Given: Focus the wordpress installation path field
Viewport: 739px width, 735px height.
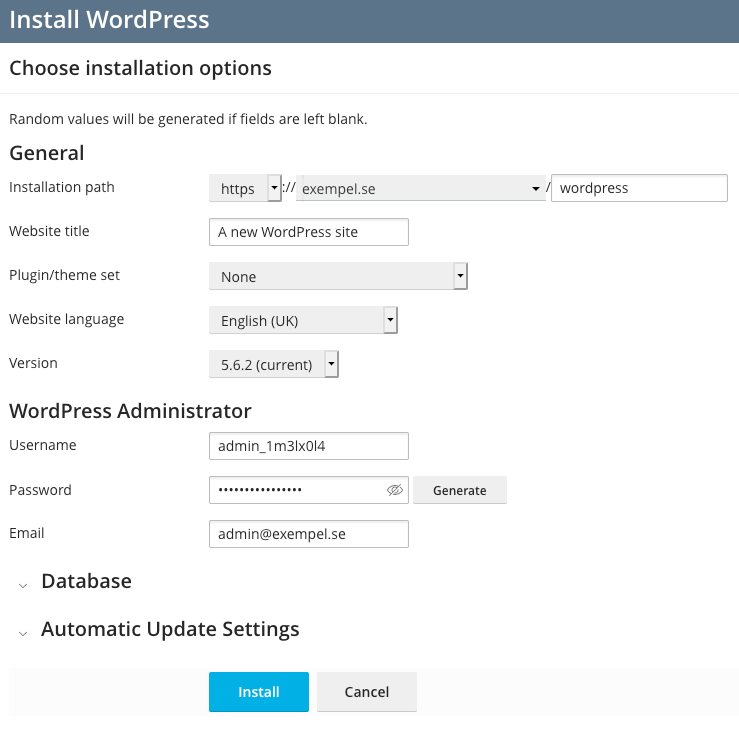Looking at the screenshot, I should [x=638, y=188].
